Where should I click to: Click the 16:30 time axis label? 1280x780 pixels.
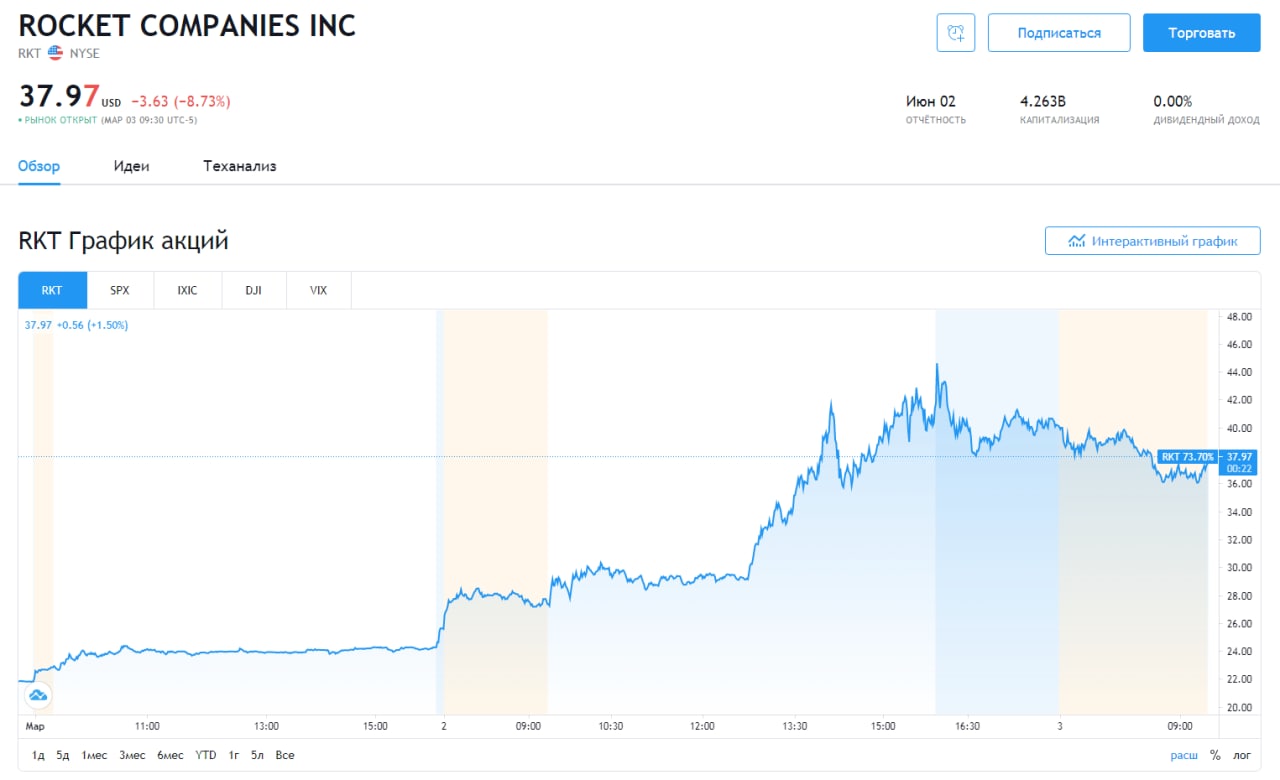967,727
